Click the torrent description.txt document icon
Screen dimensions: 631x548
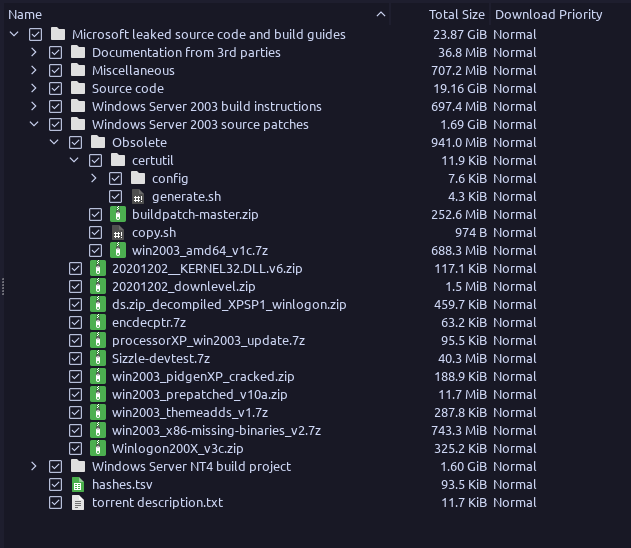tap(78, 503)
